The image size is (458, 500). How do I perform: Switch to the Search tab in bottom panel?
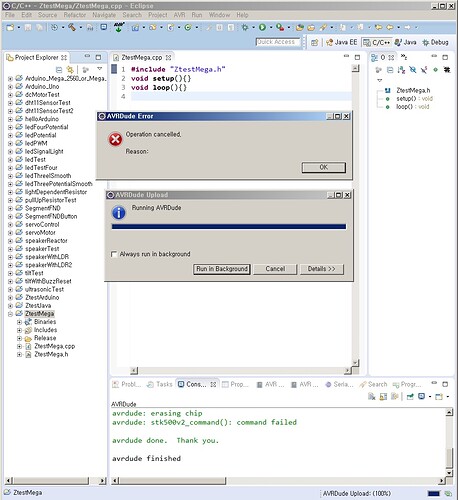click(x=373, y=384)
